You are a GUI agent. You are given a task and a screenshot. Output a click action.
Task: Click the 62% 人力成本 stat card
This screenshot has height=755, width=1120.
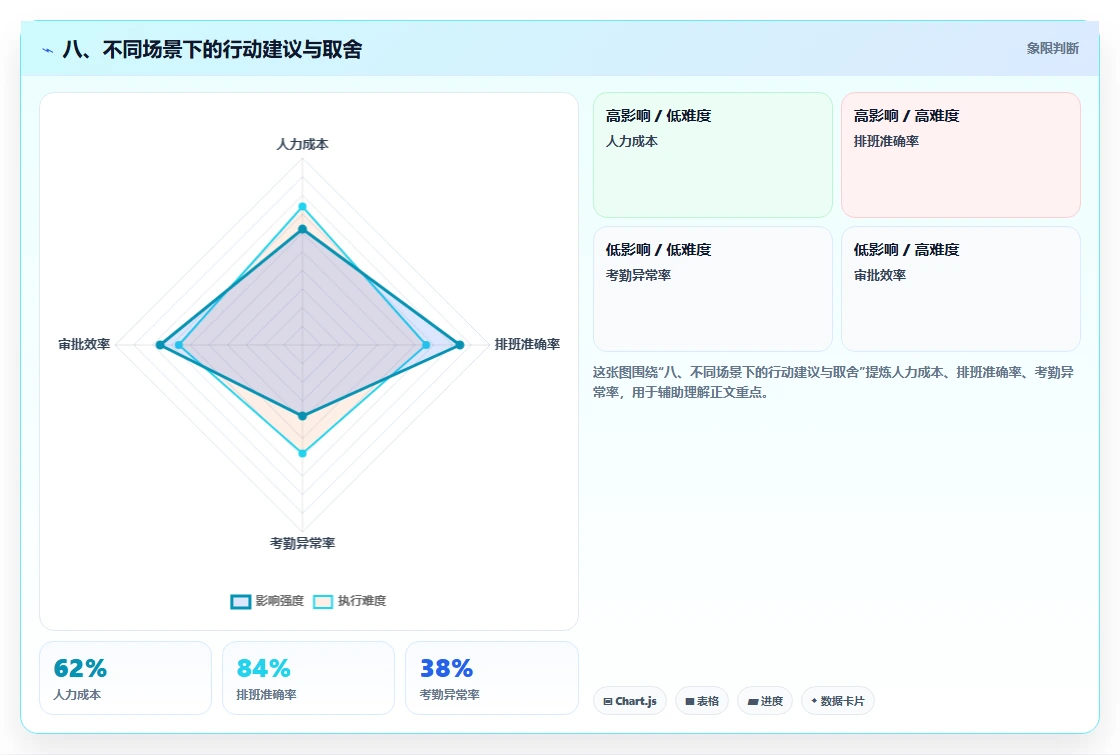pyautogui.click(x=126, y=678)
